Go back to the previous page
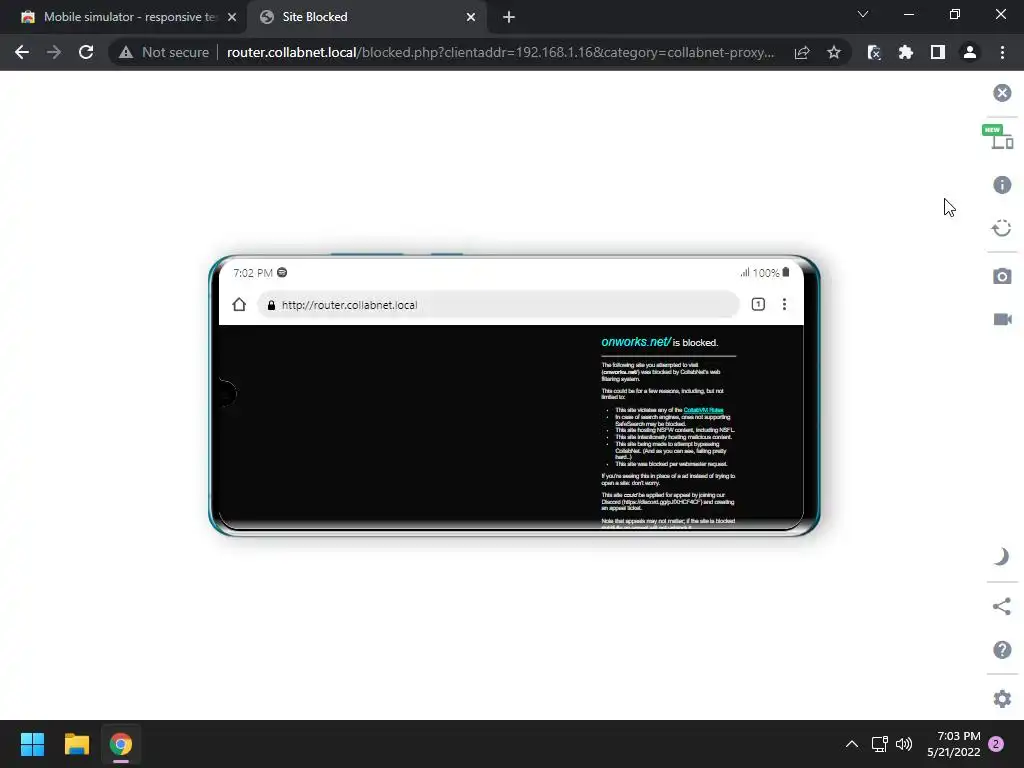This screenshot has height=768, width=1024. pyautogui.click(x=22, y=52)
